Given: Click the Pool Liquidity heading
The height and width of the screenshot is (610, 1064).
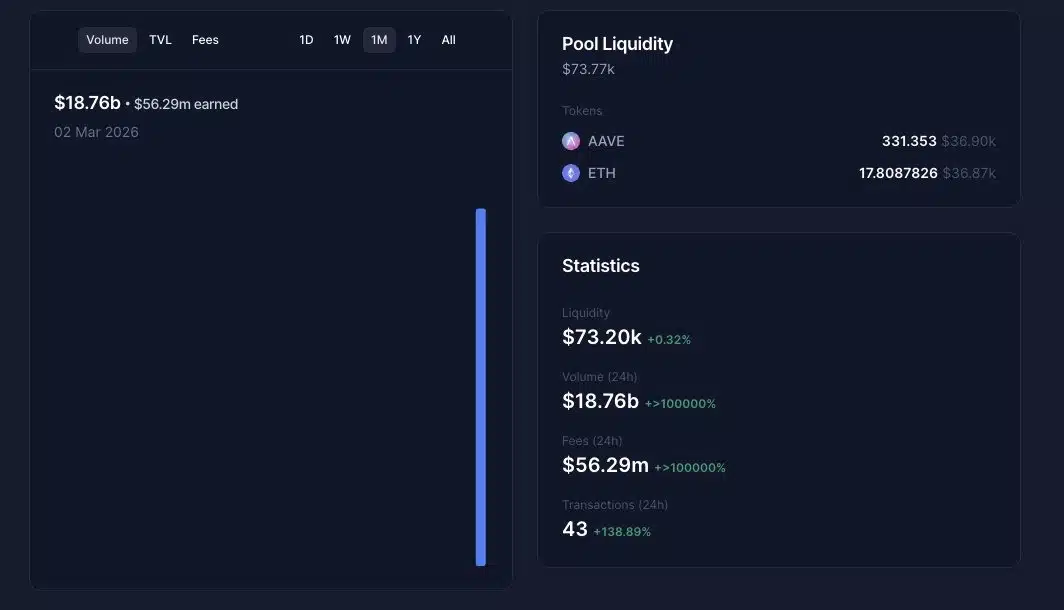Looking at the screenshot, I should (617, 44).
